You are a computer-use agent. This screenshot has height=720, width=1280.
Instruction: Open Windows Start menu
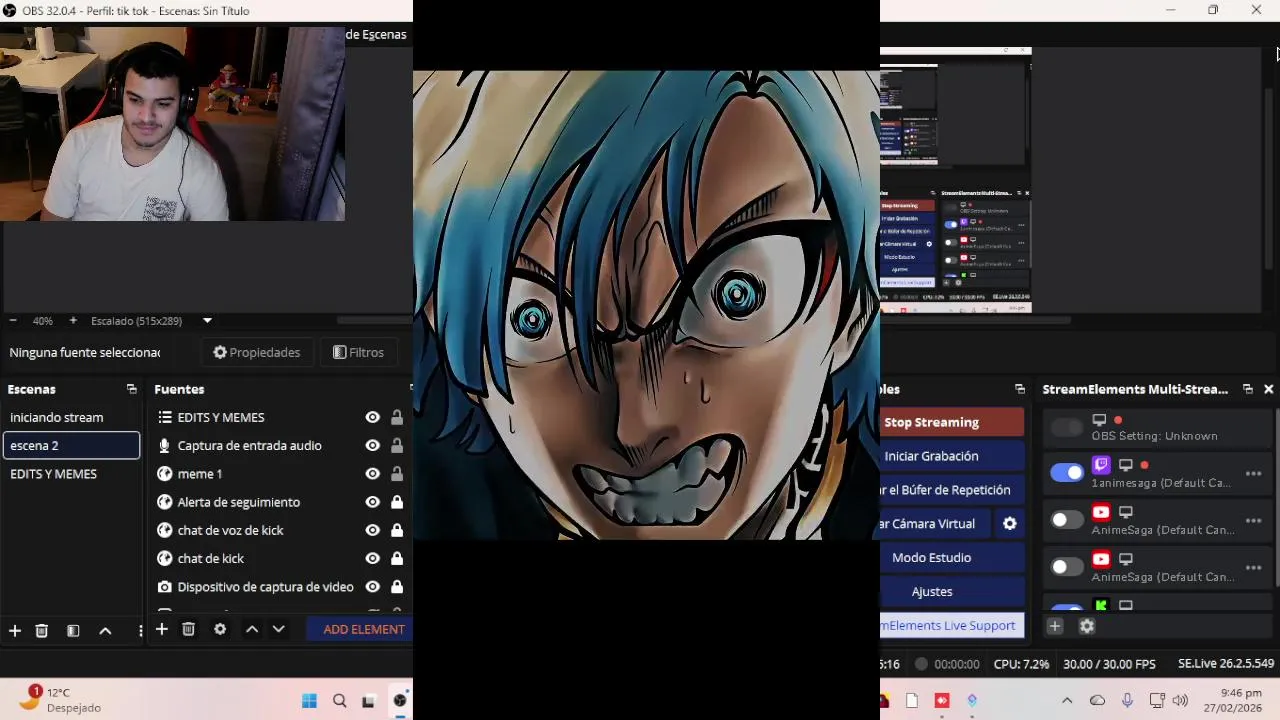click(x=309, y=701)
